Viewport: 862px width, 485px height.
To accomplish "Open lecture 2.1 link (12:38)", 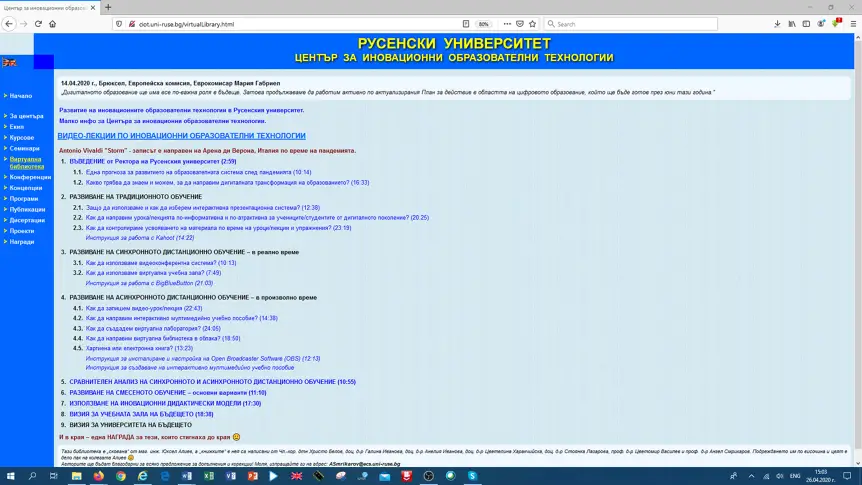I will point(203,208).
